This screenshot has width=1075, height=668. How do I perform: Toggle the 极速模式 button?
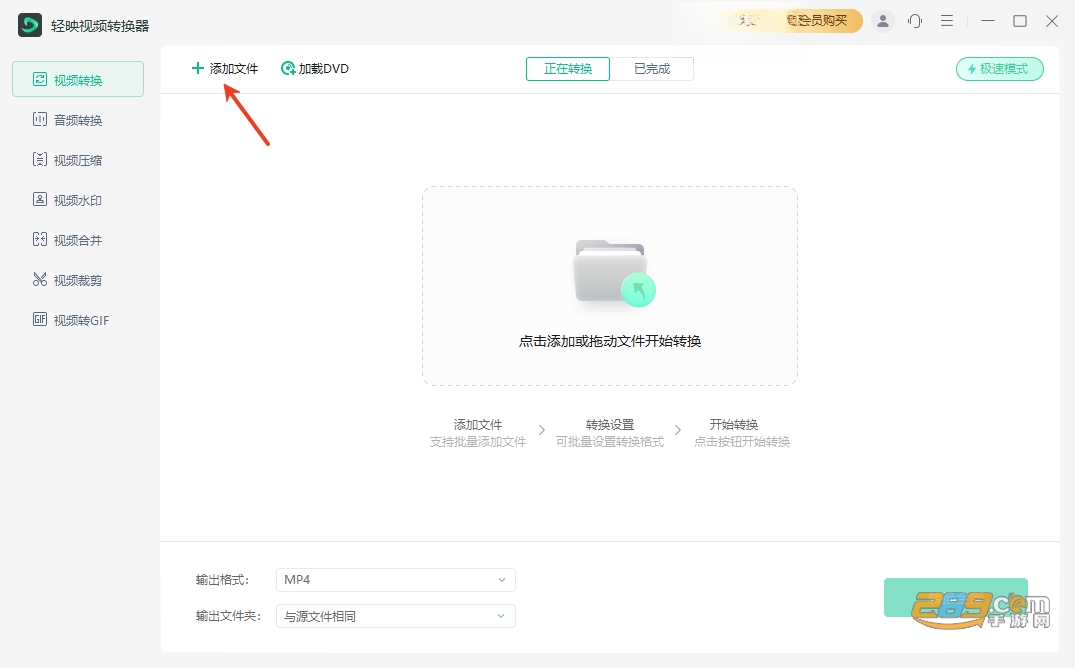point(1000,69)
